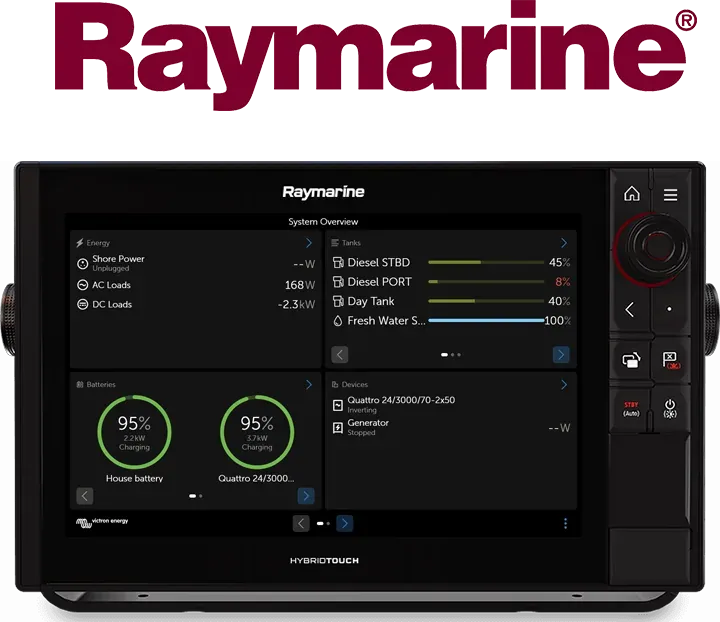
Task: Select the AC Loads 168W value
Action: coord(300,285)
